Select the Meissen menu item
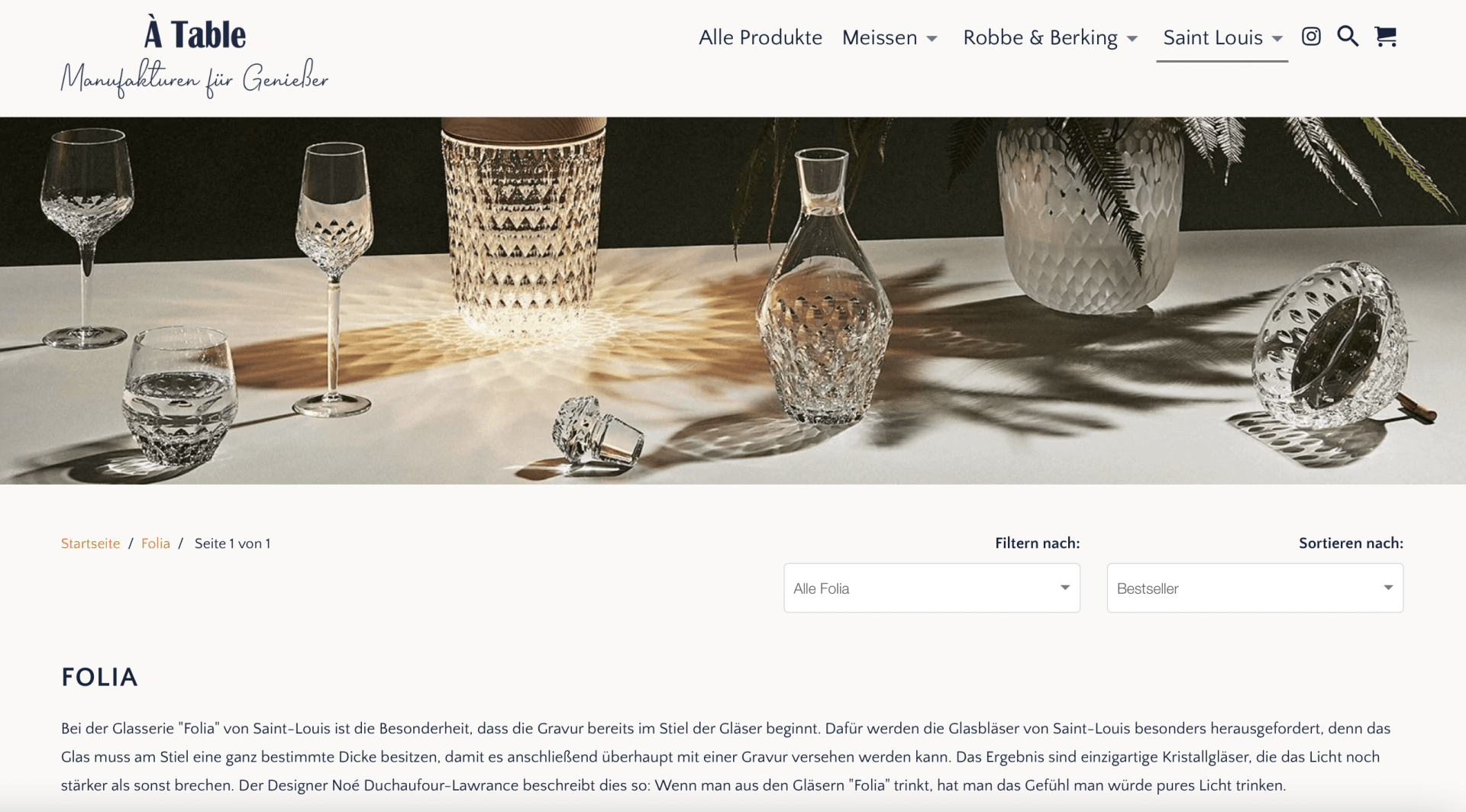Screen dimensions: 1466x812 coord(880,37)
